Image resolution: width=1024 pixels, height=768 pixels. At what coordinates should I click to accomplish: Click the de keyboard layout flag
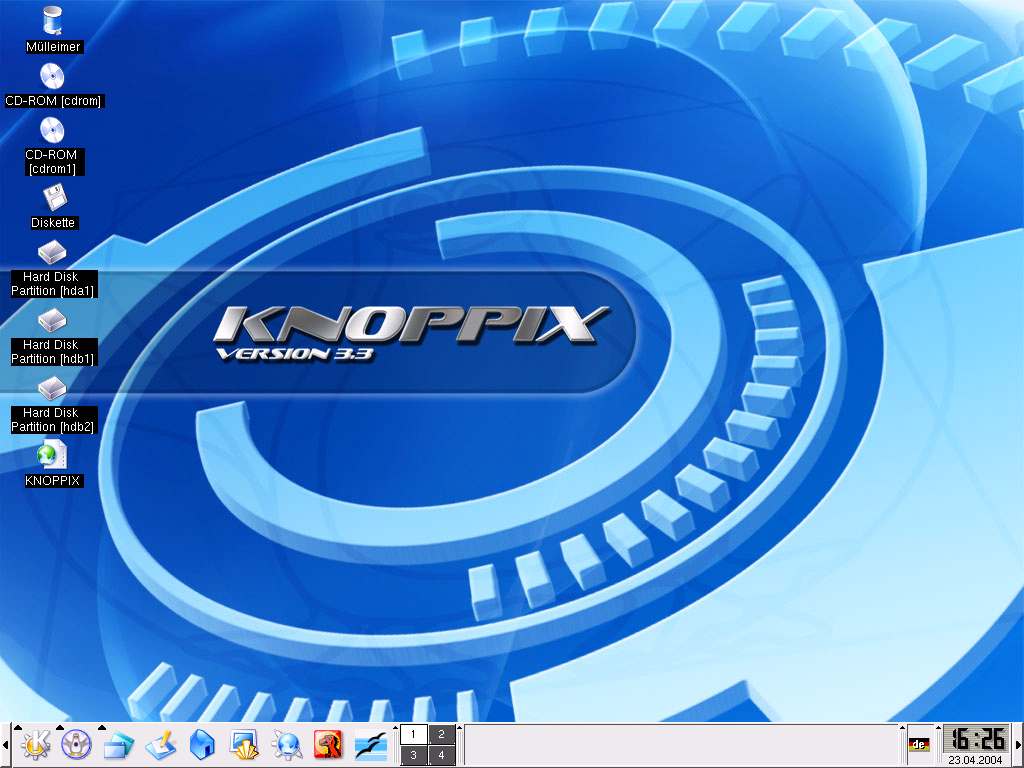[x=919, y=744]
